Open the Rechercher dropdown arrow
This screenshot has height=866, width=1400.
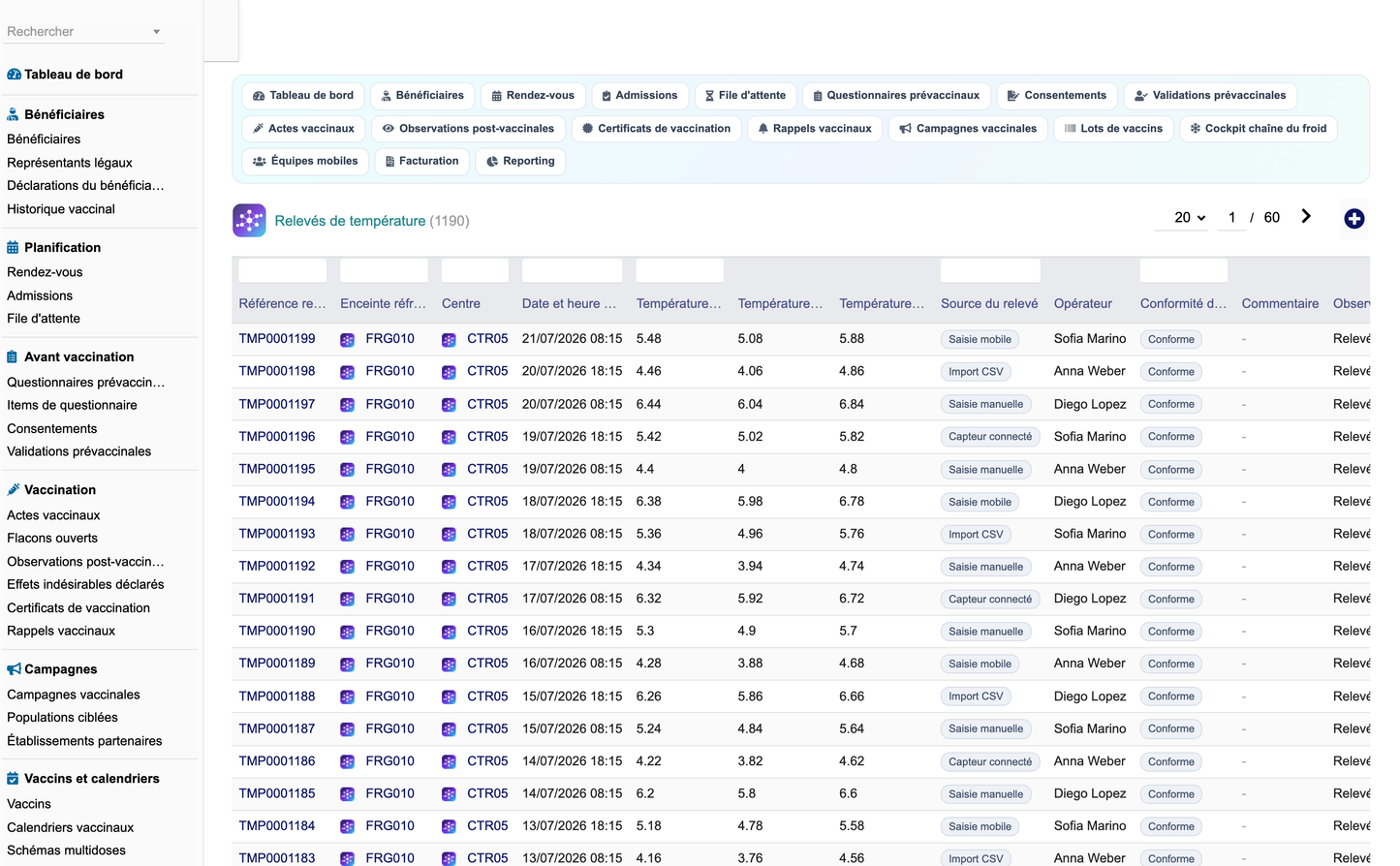[x=156, y=32]
